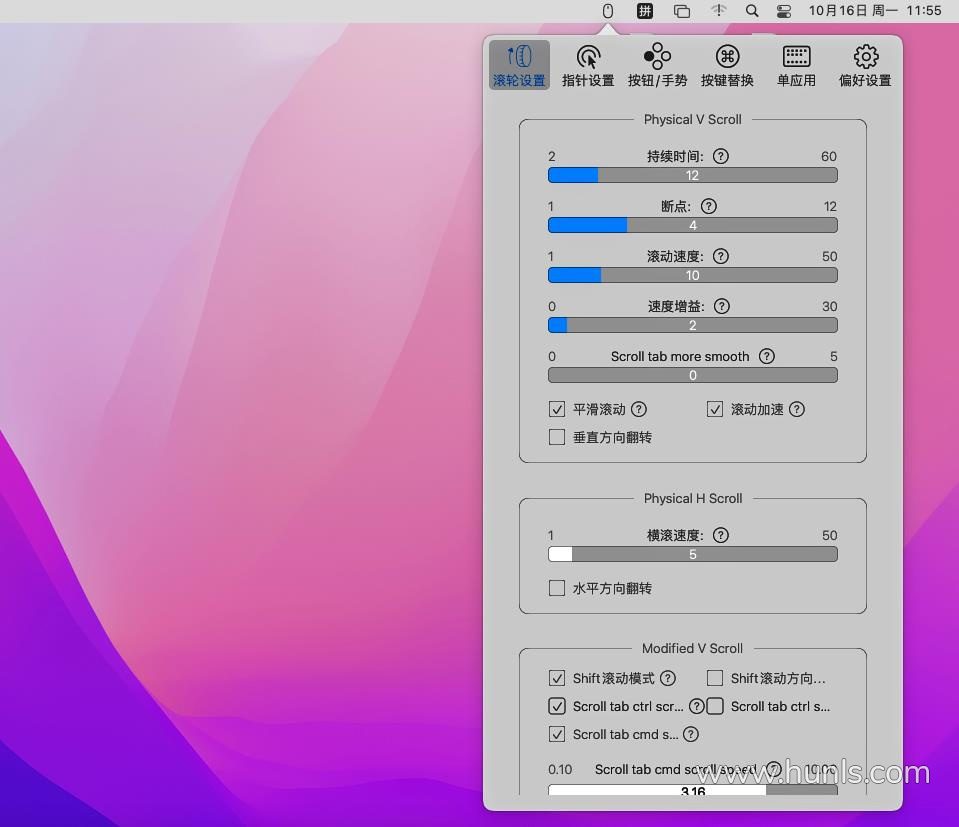Click the Modified V Scroll section title
The width and height of the screenshot is (959, 827).
[x=692, y=648]
